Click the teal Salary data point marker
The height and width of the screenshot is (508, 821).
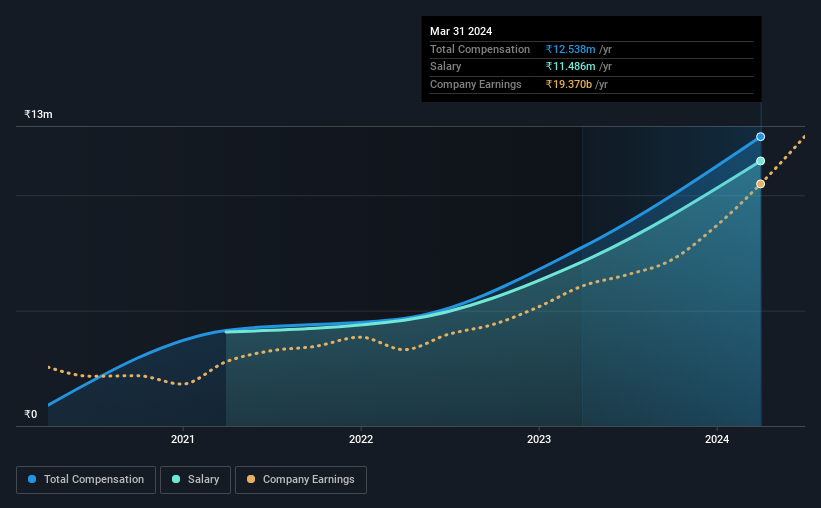click(x=760, y=161)
